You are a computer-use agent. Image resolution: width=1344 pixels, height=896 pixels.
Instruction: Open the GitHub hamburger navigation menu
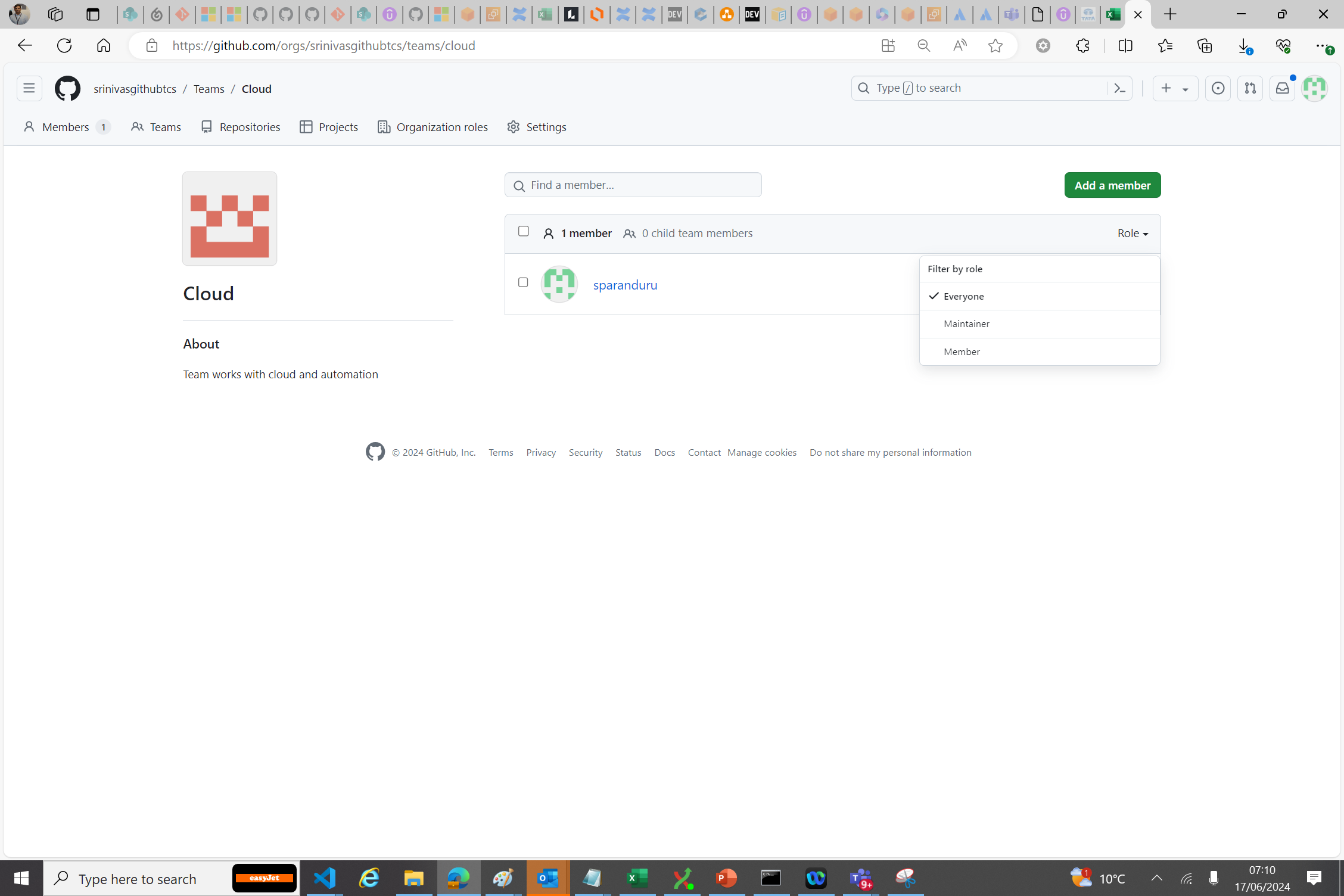29,88
